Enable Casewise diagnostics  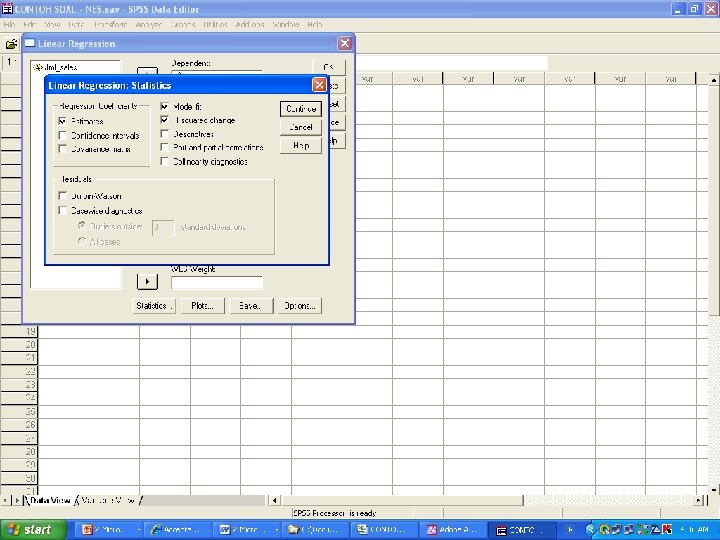62,210
